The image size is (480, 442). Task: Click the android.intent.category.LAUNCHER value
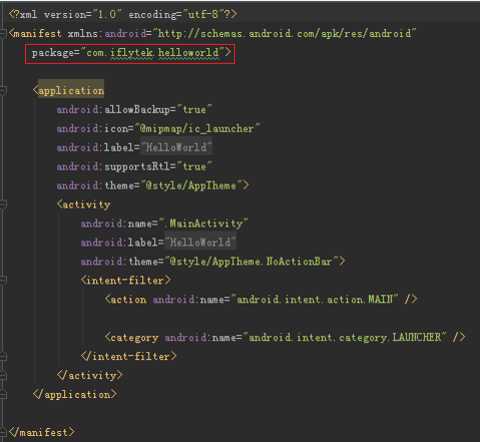(345, 337)
